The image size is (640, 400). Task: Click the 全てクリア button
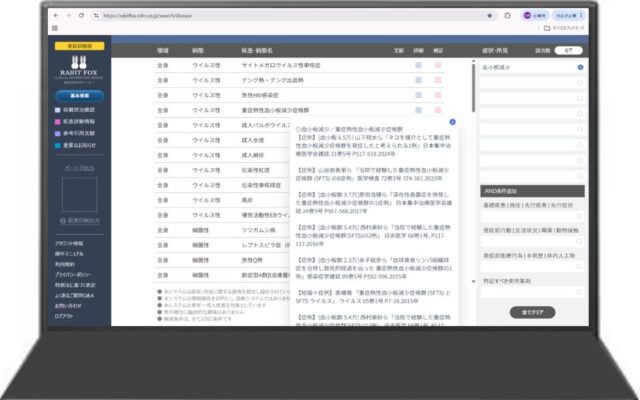[x=532, y=312]
